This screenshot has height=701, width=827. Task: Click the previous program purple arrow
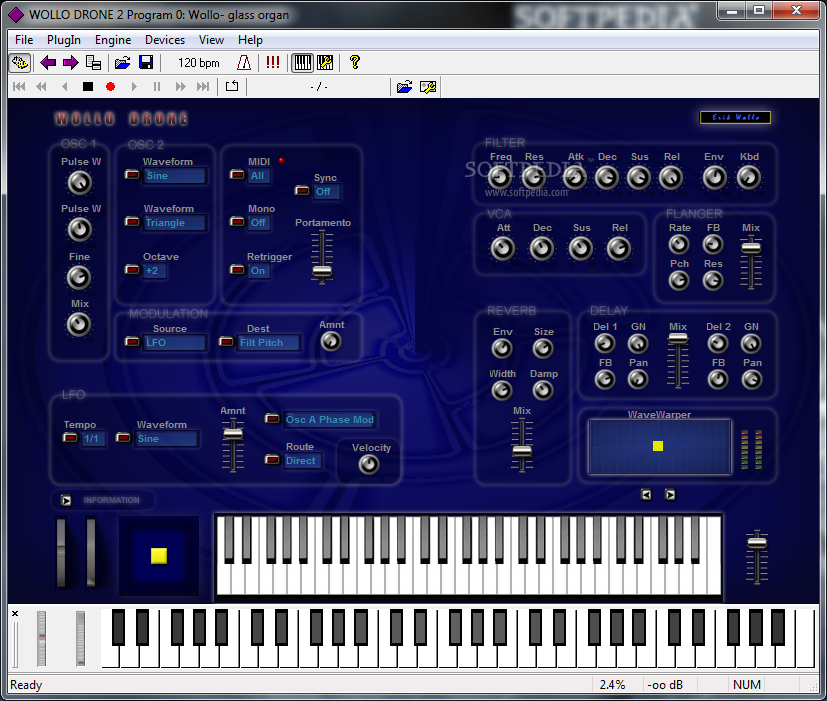pos(48,63)
